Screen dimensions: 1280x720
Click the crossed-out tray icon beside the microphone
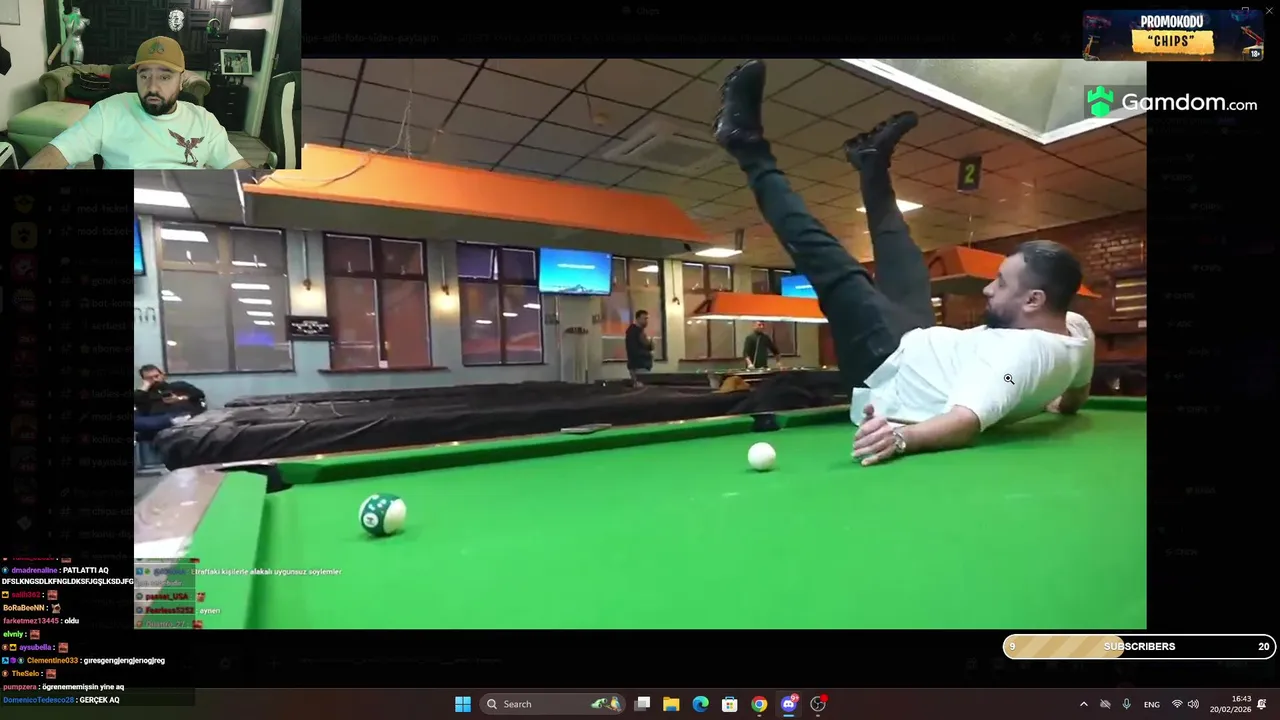coord(1105,704)
